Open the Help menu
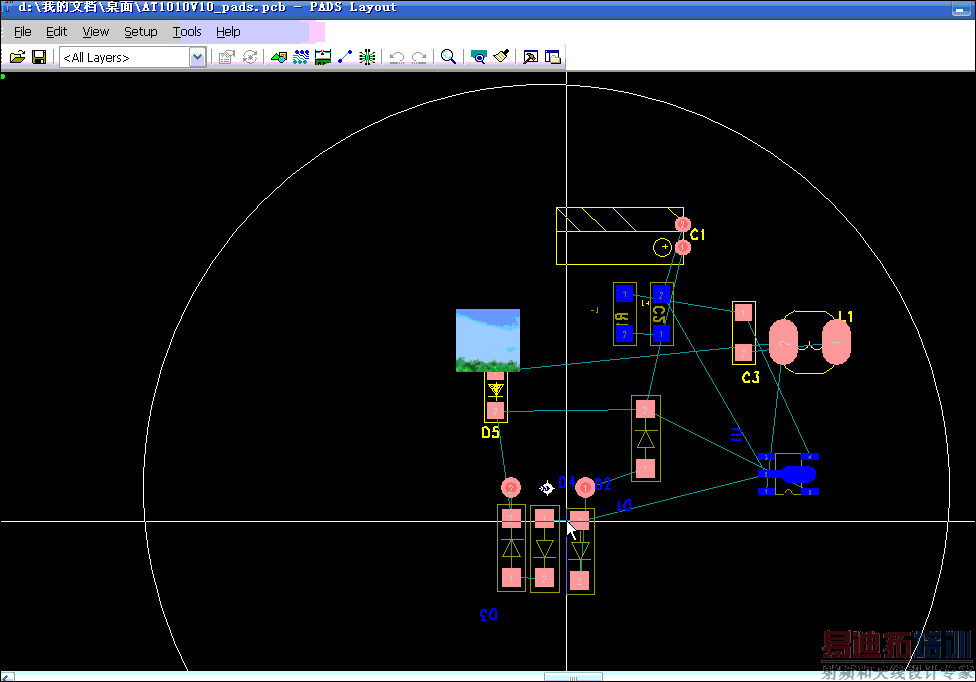976x682 pixels. click(x=228, y=32)
